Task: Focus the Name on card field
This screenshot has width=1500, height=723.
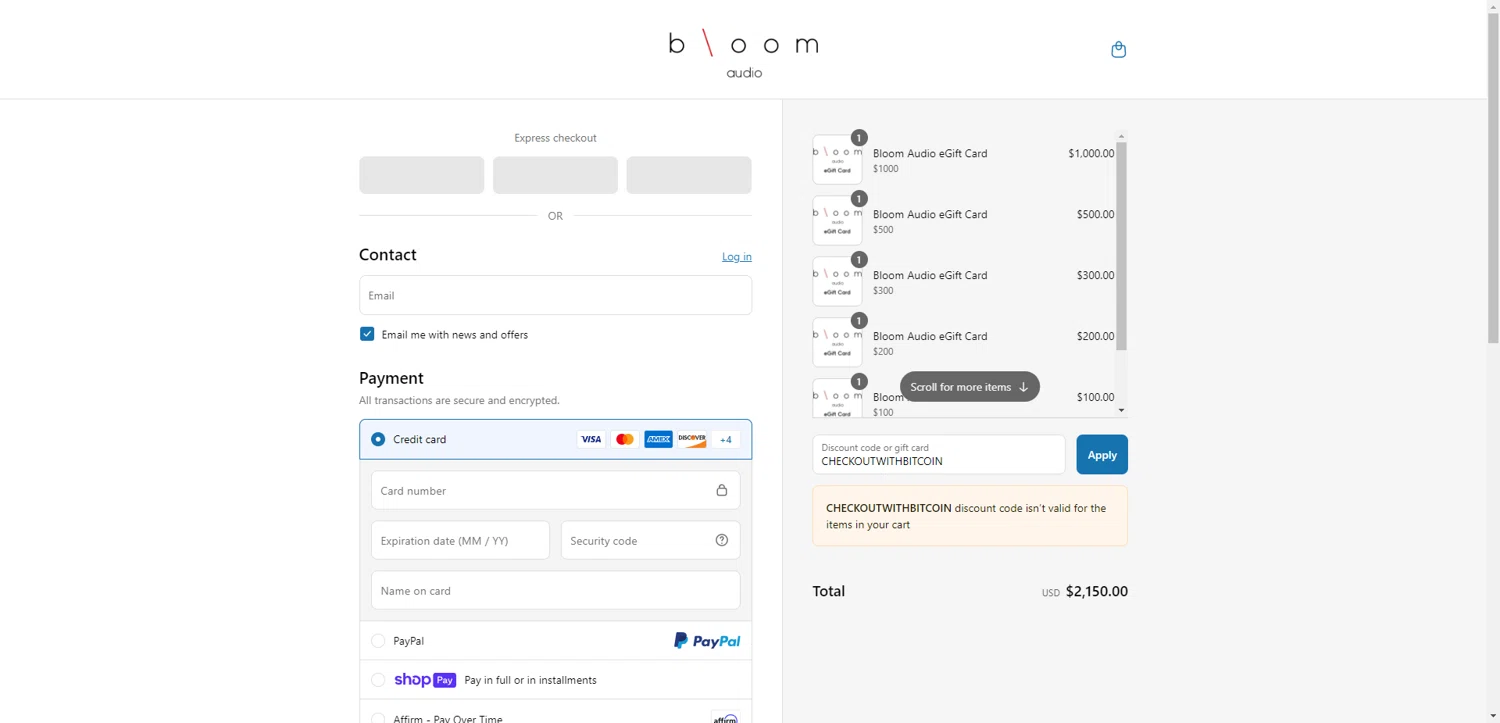Action: coord(555,590)
